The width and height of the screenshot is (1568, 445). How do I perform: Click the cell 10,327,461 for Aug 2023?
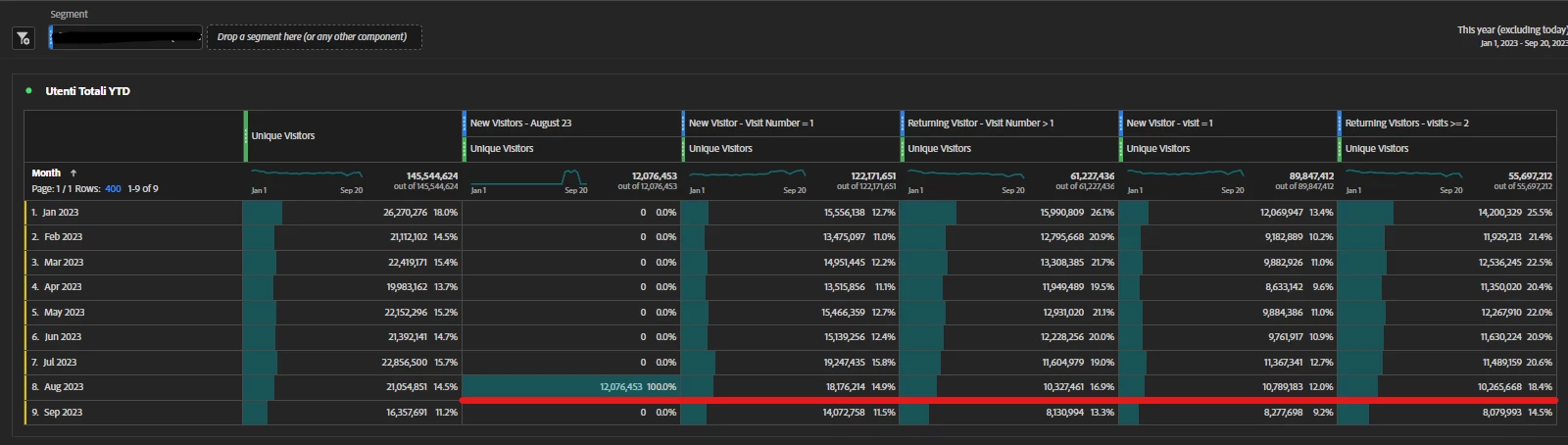click(1008, 387)
